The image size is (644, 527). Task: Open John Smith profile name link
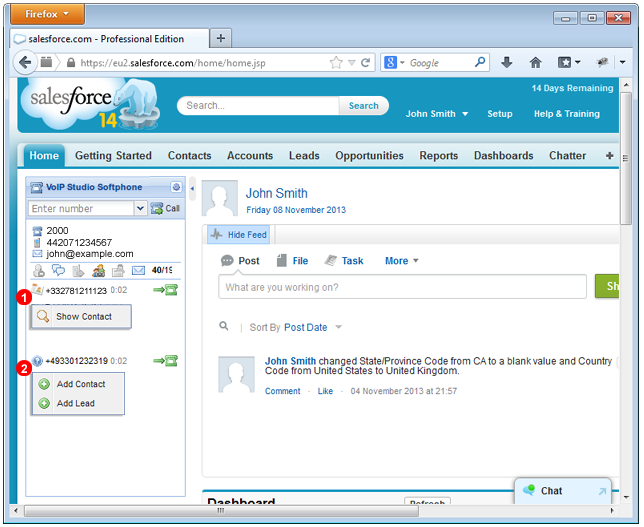(x=276, y=193)
